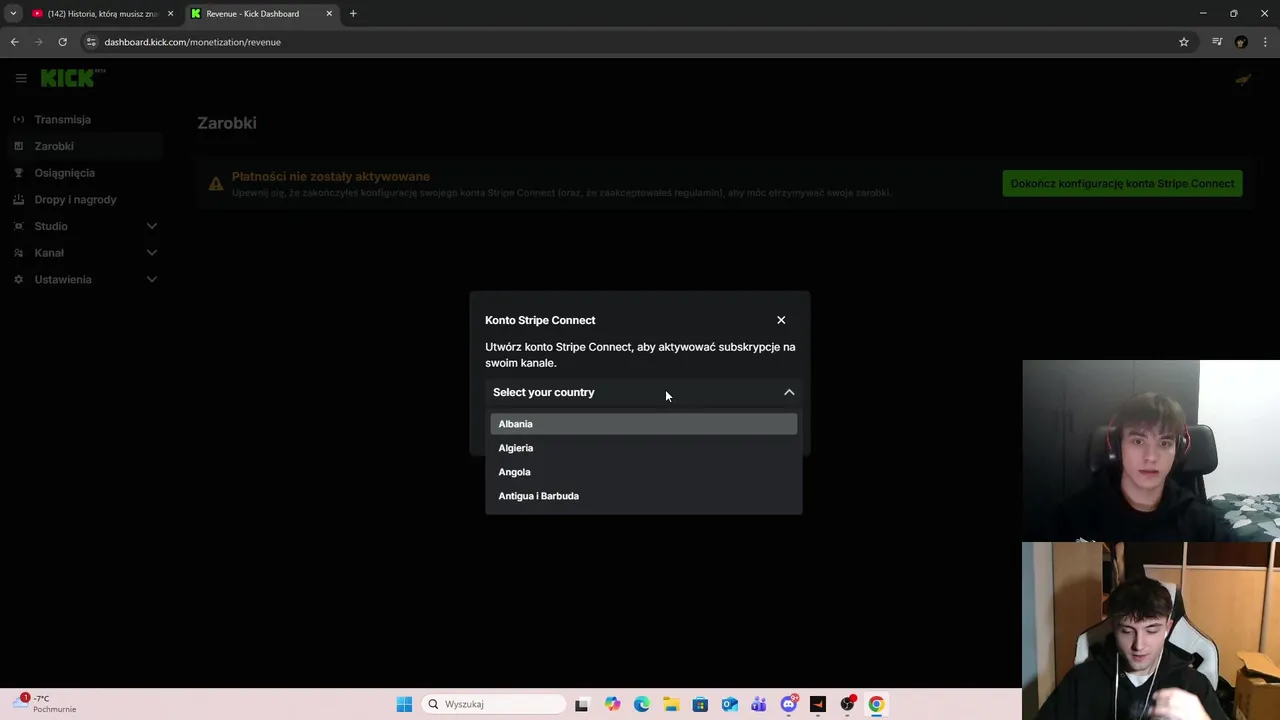The width and height of the screenshot is (1280, 720).
Task: Choose Antigua i Barbuda from list
Action: 643,496
